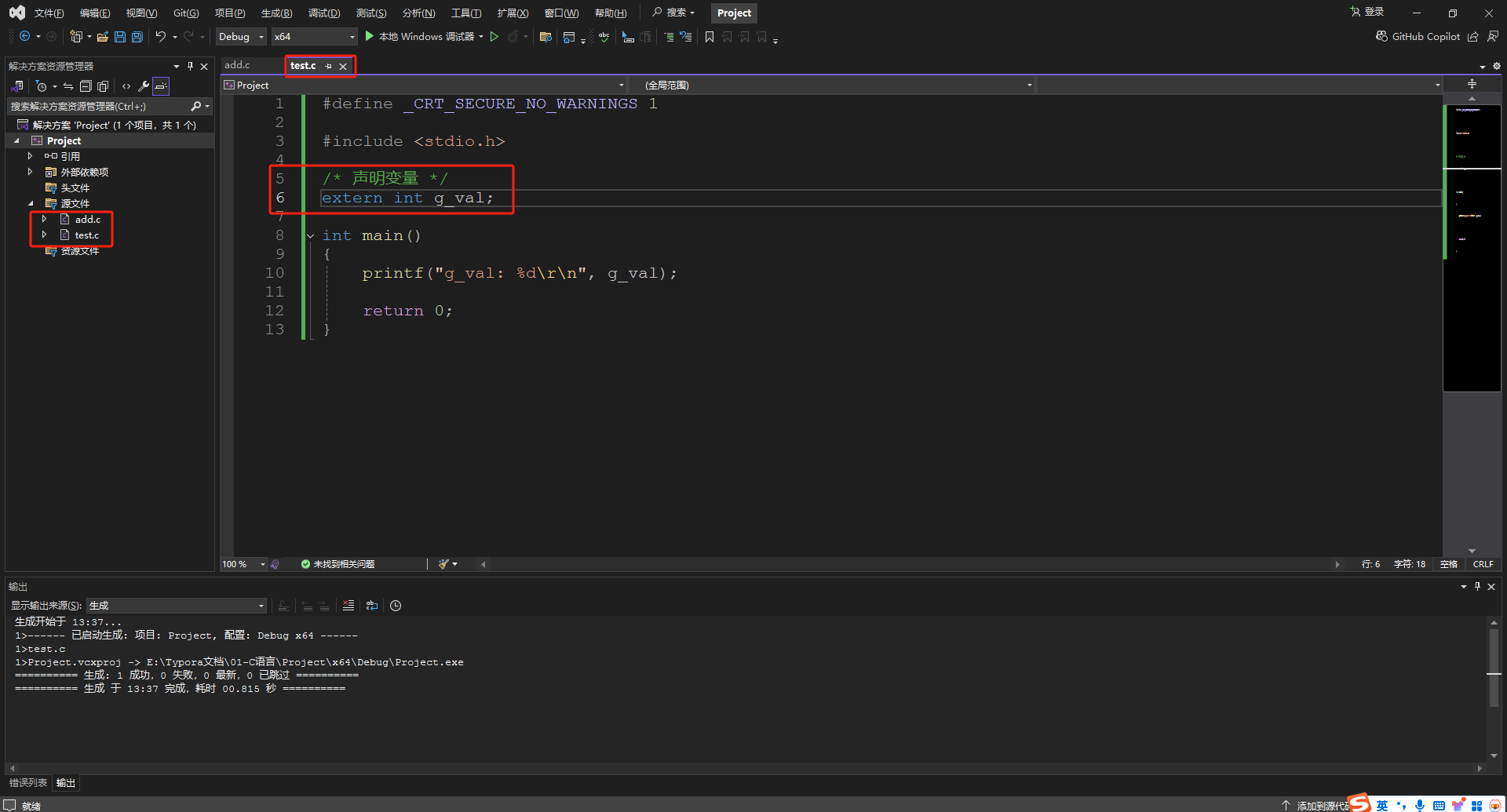Collapse the main function code fold
Screen dimensions: 1507x812
tap(311, 235)
